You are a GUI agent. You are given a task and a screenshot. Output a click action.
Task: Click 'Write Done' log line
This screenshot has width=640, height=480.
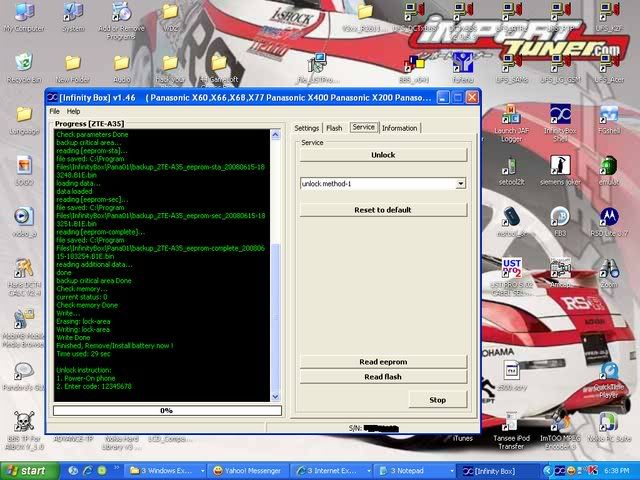point(73,338)
